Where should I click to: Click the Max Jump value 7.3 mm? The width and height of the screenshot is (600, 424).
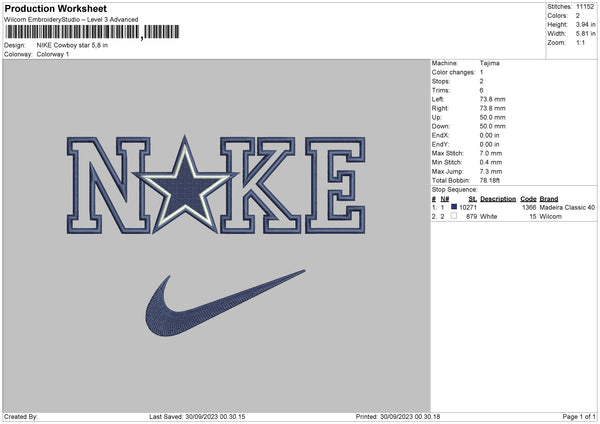(491, 171)
